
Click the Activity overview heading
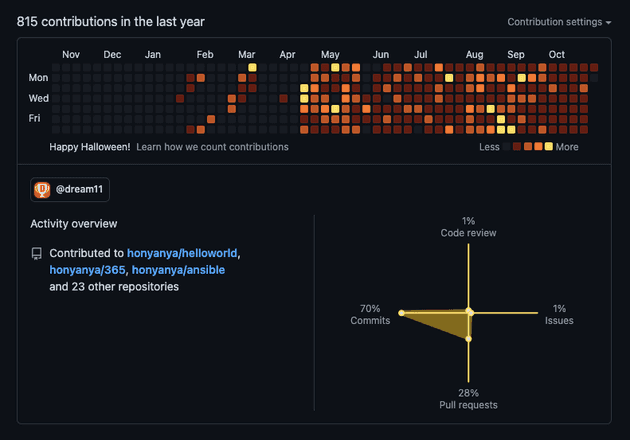[74, 224]
